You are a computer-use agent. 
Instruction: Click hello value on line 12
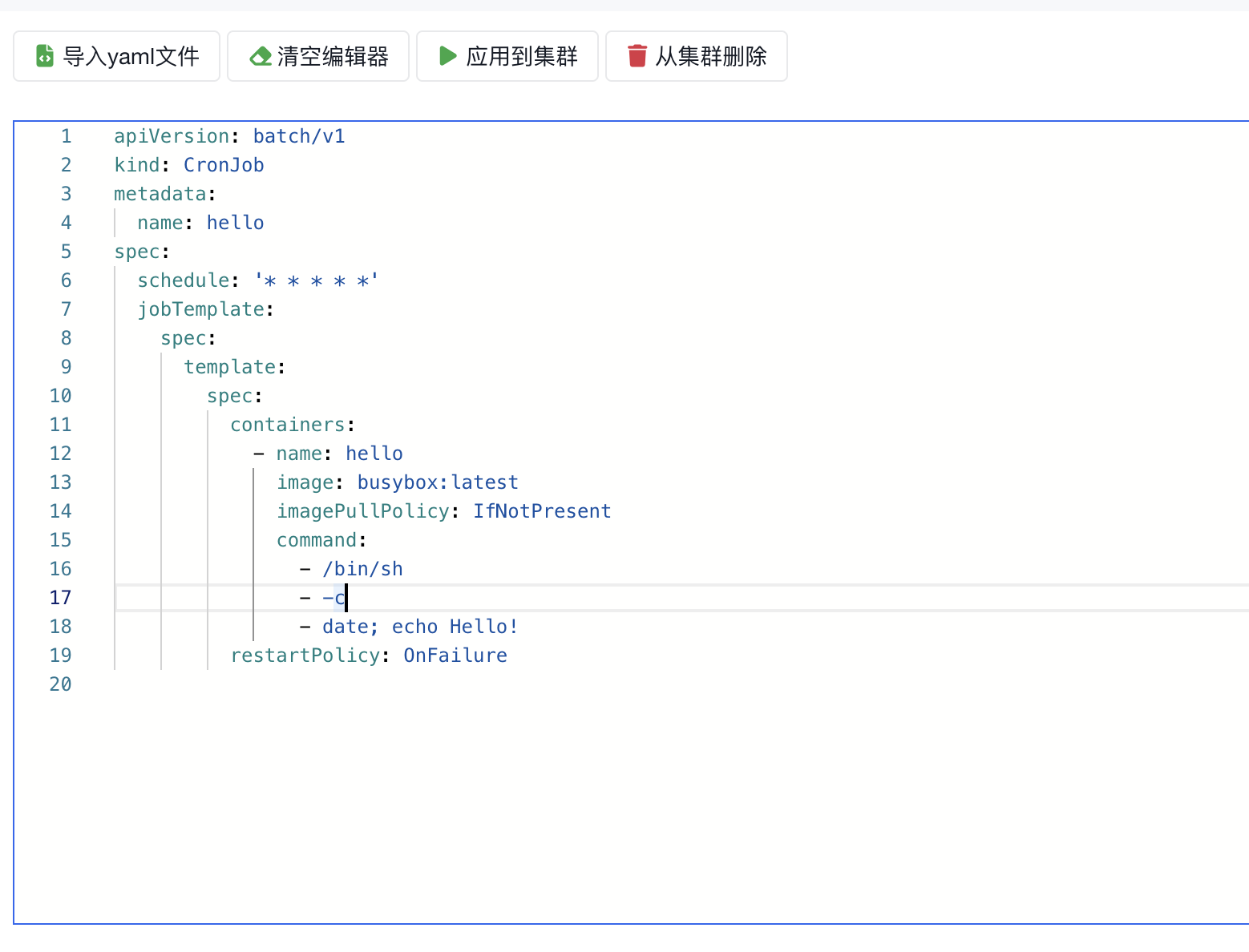tap(374, 454)
